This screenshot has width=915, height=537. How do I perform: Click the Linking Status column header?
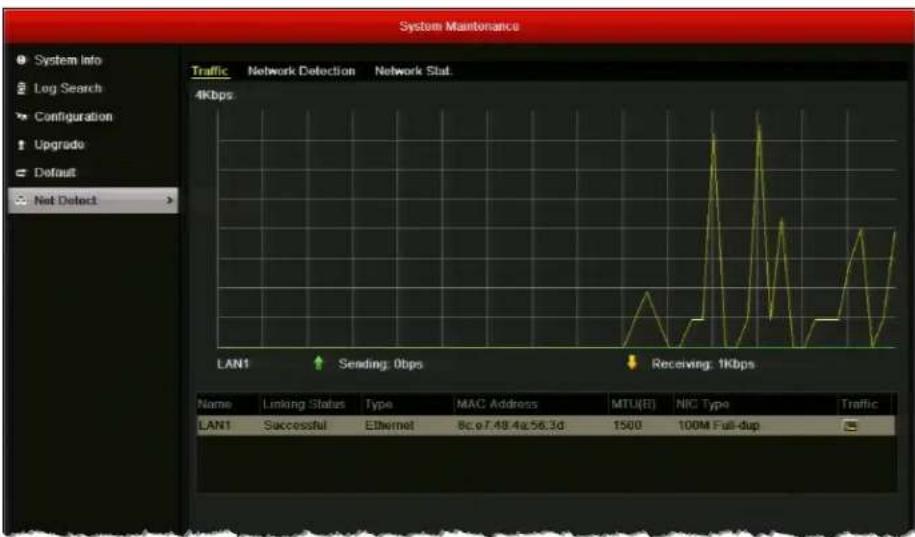303,404
